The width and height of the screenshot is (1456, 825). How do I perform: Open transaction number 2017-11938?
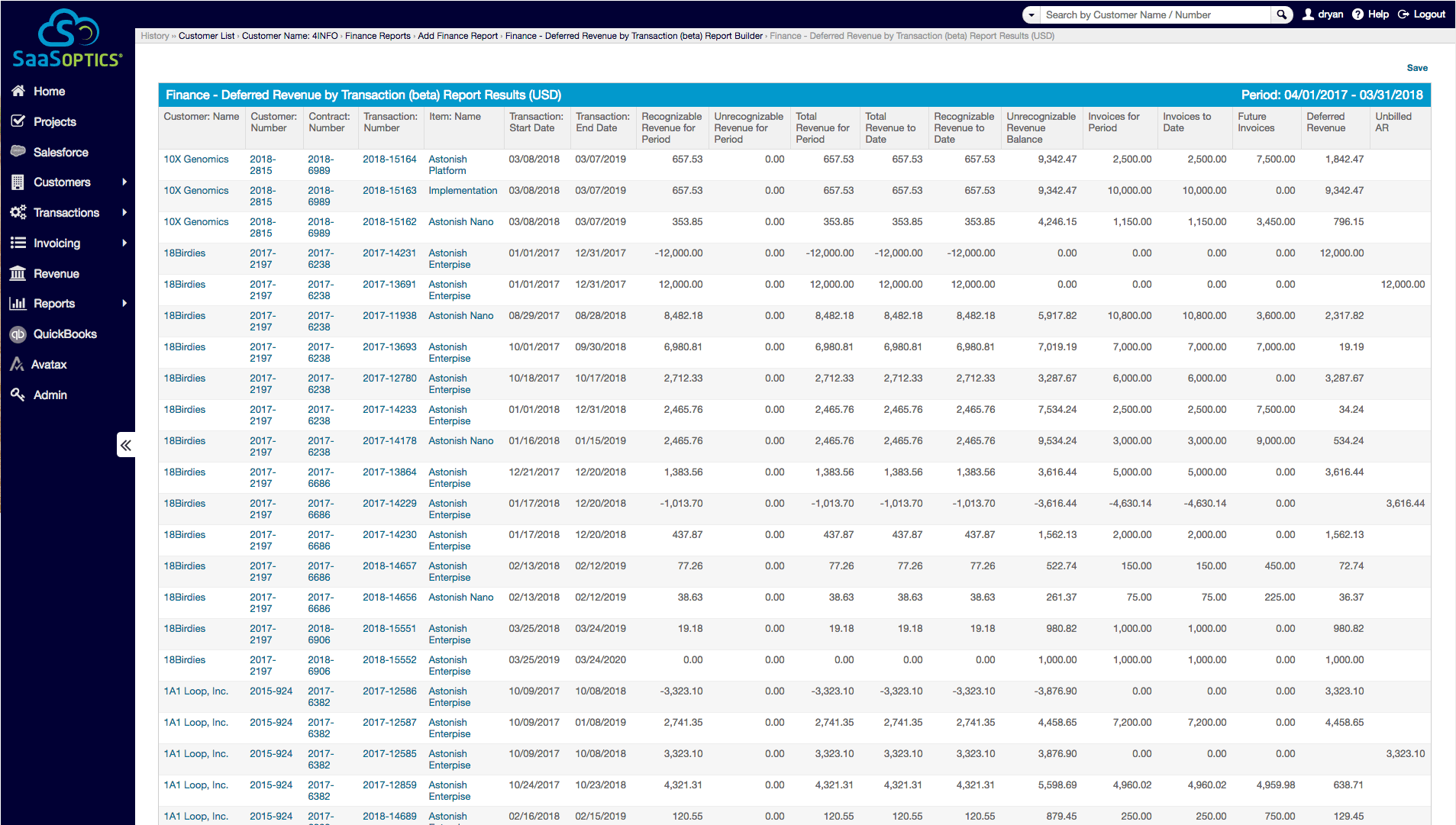coord(389,316)
